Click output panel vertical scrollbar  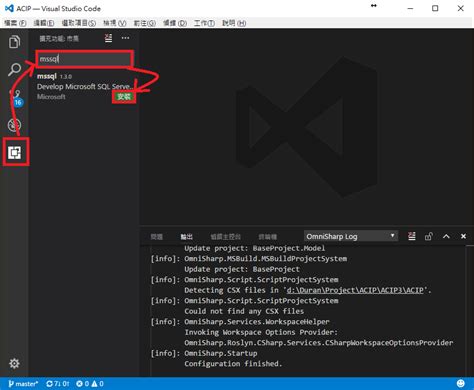coord(469,312)
